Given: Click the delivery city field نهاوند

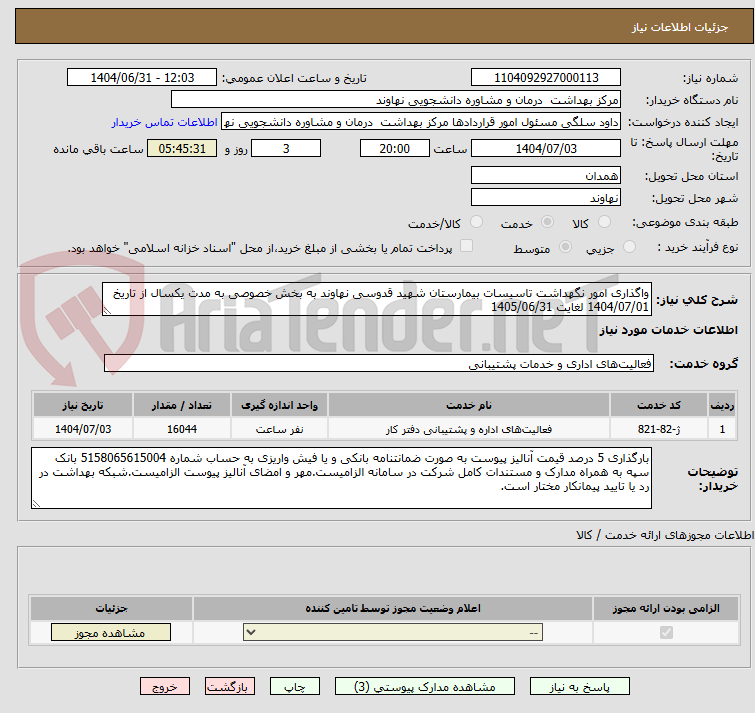Looking at the screenshot, I should pos(546,197).
